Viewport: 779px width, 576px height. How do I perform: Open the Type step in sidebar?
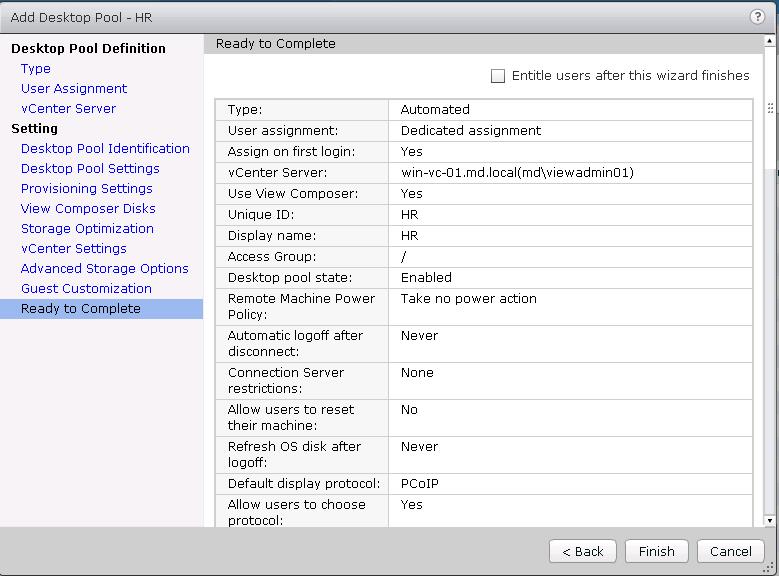tap(36, 69)
